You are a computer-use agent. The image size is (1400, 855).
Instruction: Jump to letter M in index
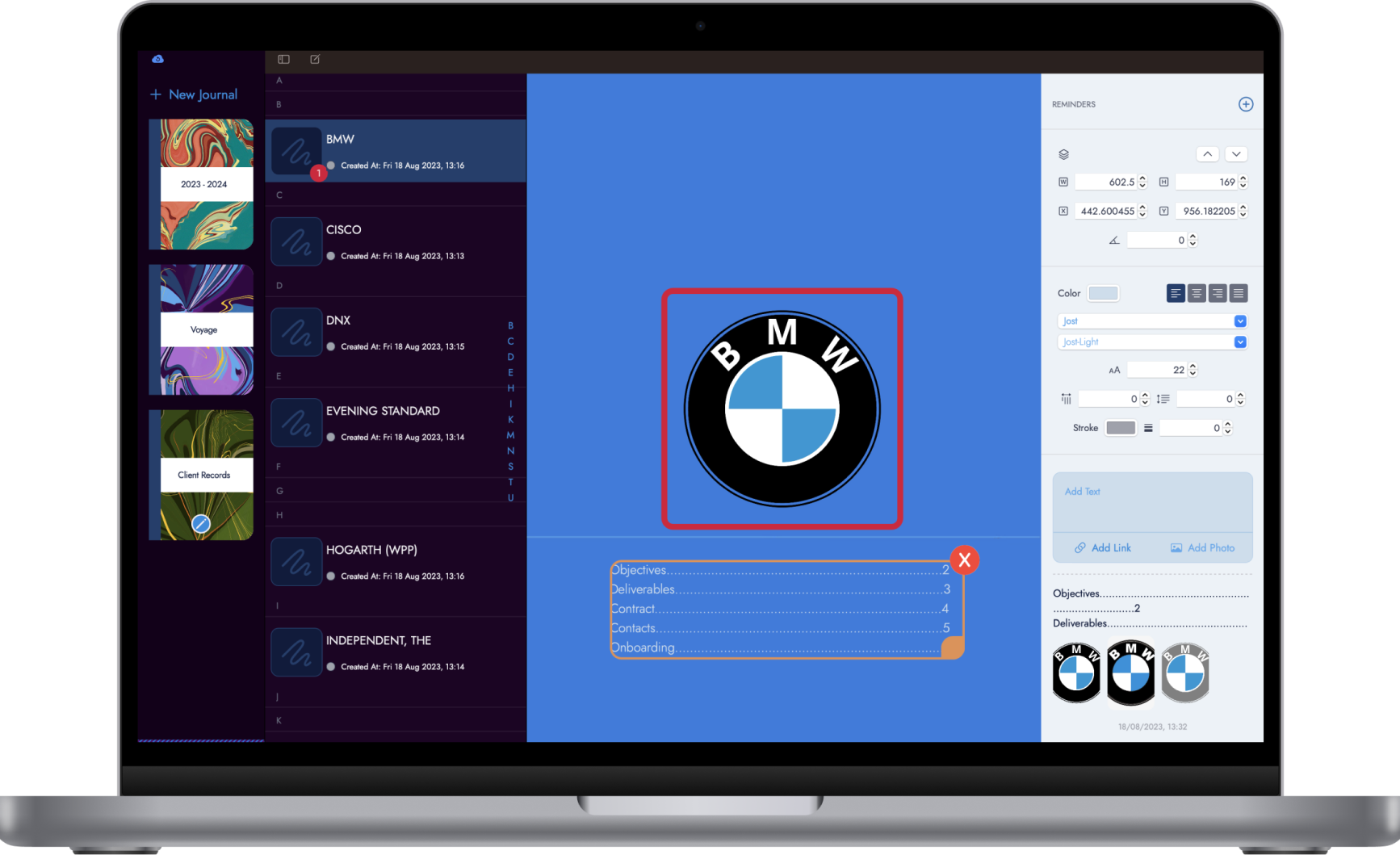[510, 435]
